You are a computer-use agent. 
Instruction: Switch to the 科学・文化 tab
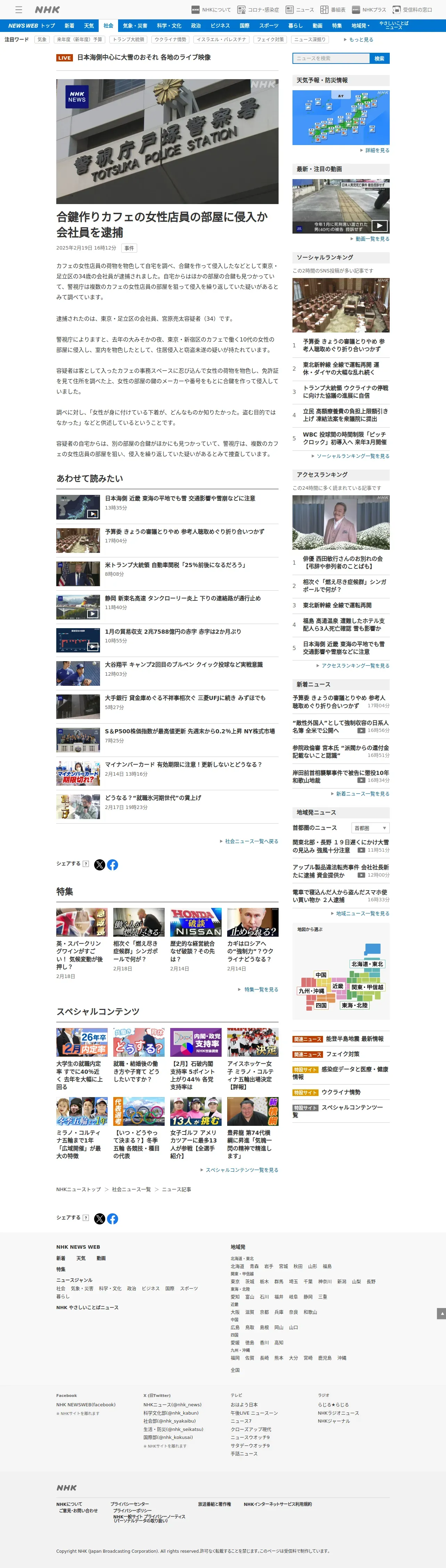[x=169, y=26]
